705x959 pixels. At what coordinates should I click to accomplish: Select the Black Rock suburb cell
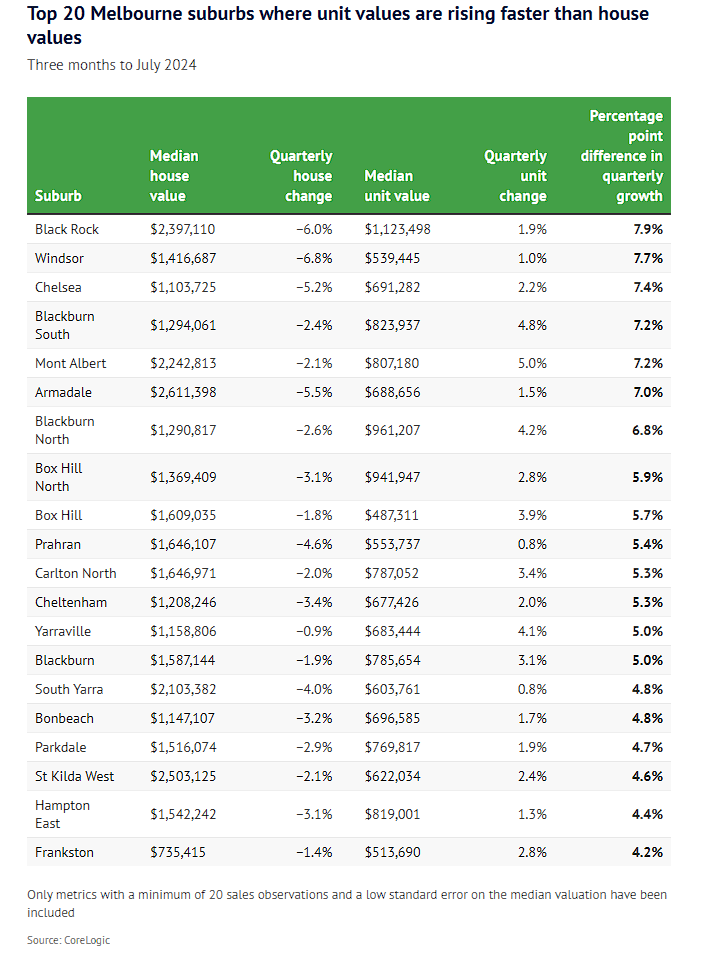[67, 229]
